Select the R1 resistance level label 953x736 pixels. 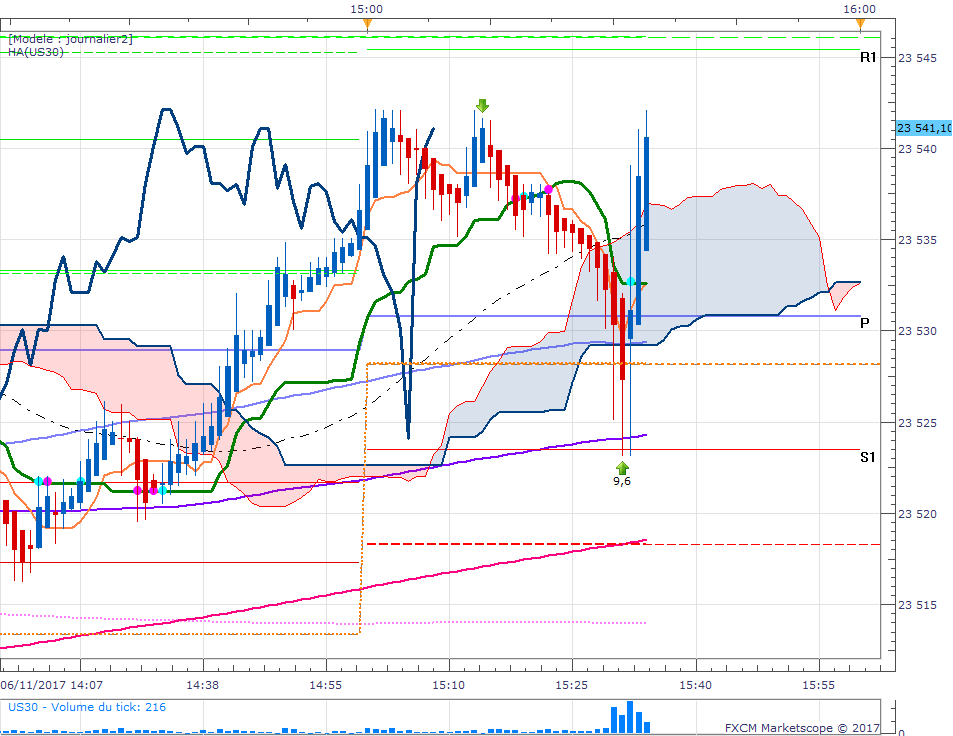coord(868,57)
